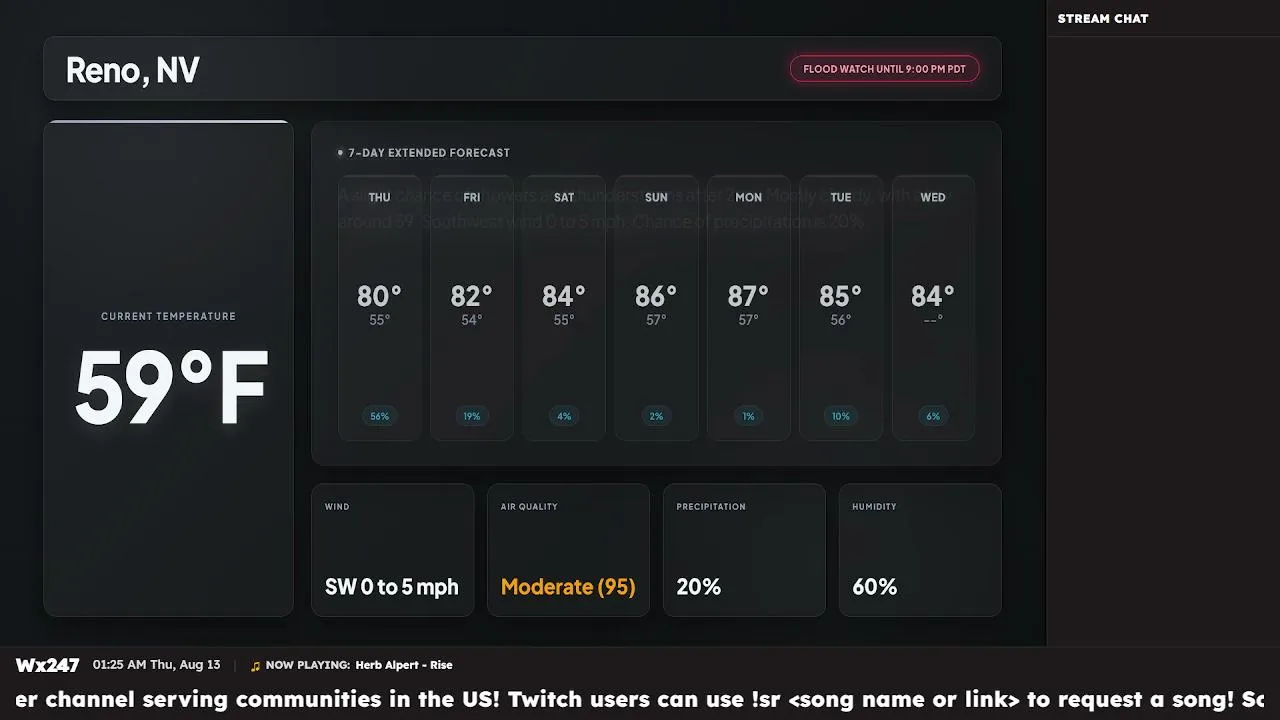Click Wednesday's 6% precipitation badge
1280x720 pixels.
(x=933, y=416)
